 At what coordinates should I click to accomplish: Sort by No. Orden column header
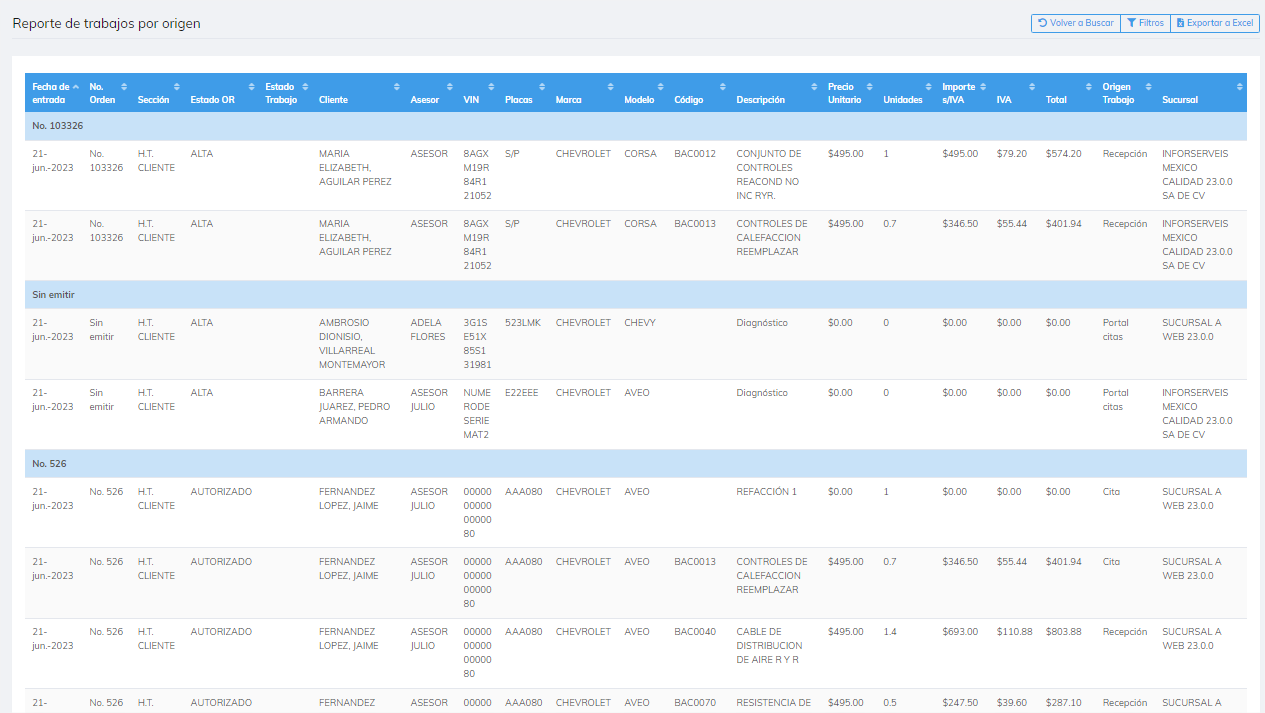click(x=108, y=93)
